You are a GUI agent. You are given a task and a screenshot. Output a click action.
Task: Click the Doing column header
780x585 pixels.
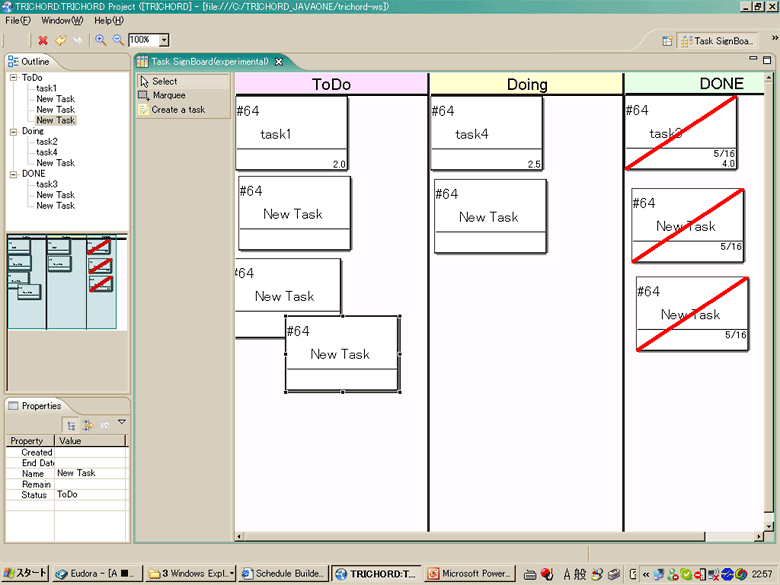pos(527,84)
